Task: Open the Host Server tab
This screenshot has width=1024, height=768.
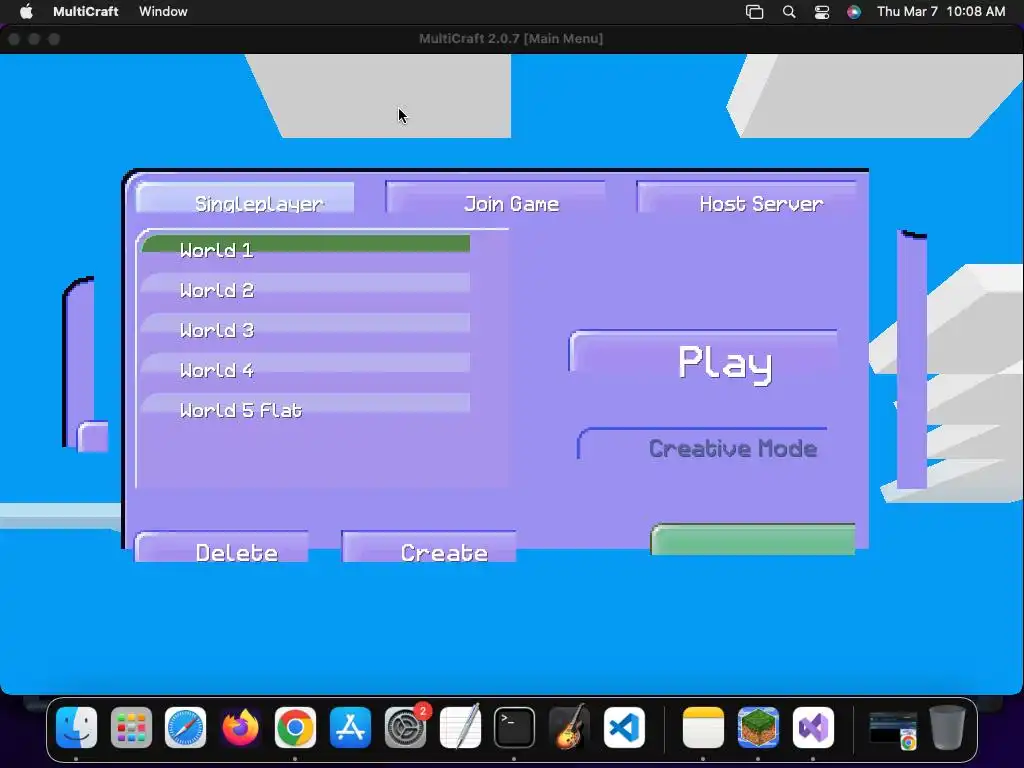Action: pos(746,199)
